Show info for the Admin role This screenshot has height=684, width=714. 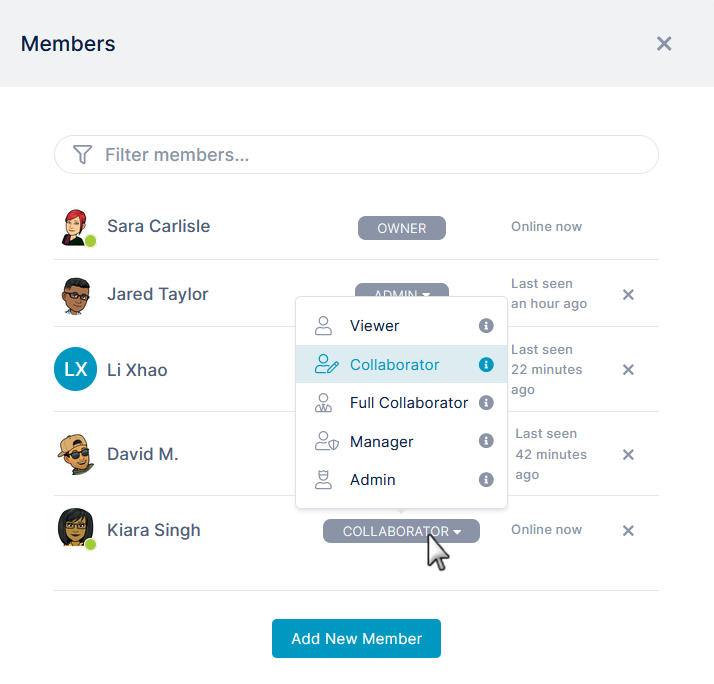(486, 480)
